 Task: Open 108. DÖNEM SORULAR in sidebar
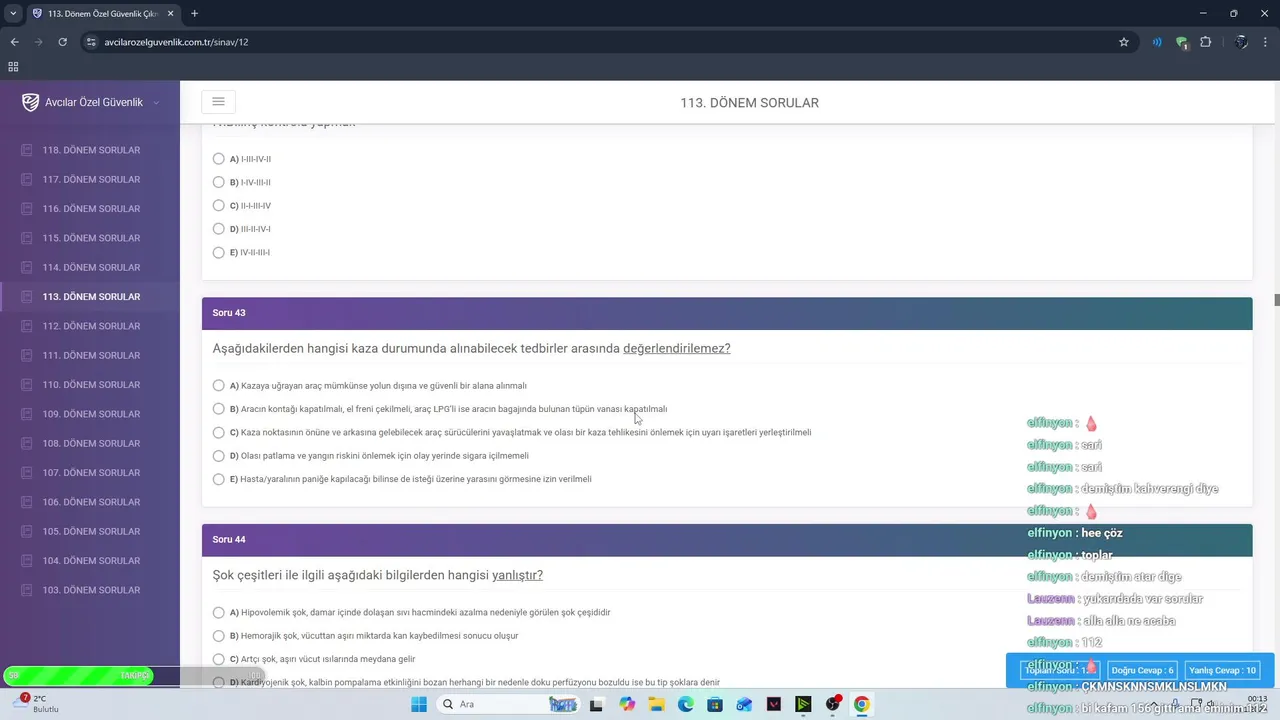[90, 443]
